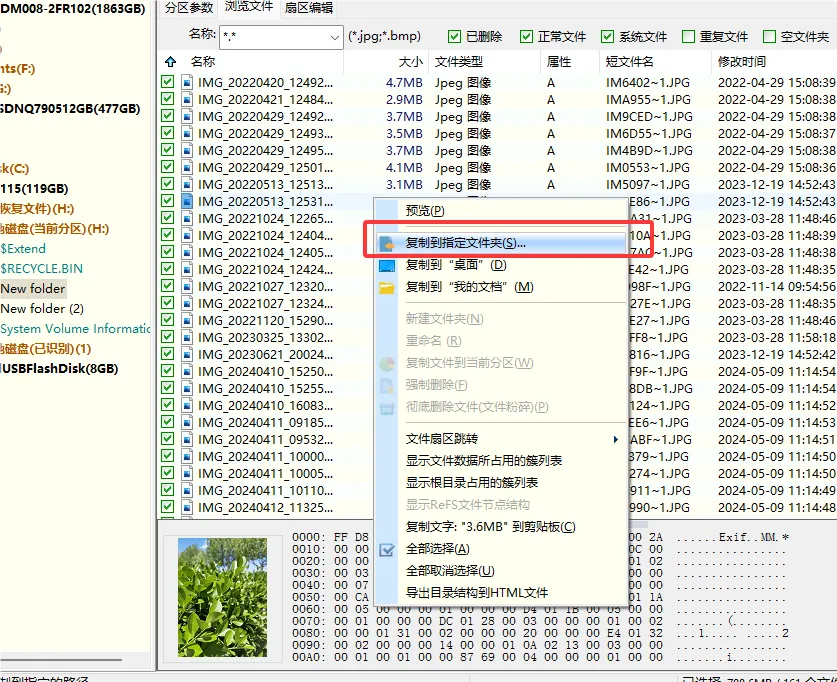Open the 名称 filter dropdown

coord(335,37)
